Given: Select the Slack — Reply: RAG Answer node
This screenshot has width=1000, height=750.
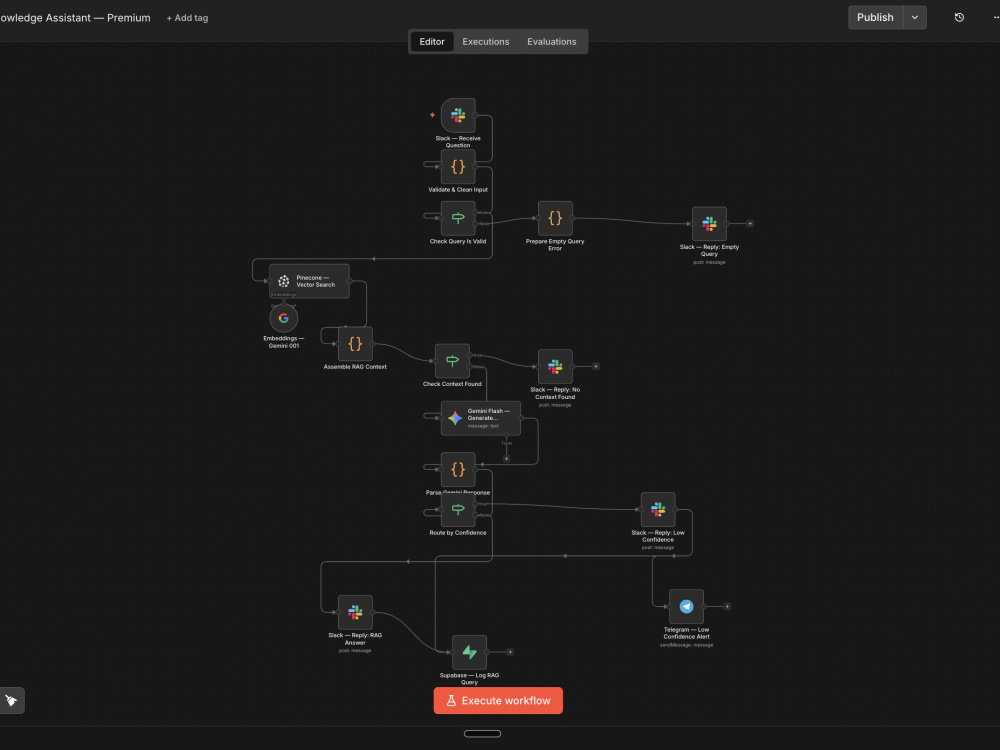Looking at the screenshot, I should [x=355, y=612].
